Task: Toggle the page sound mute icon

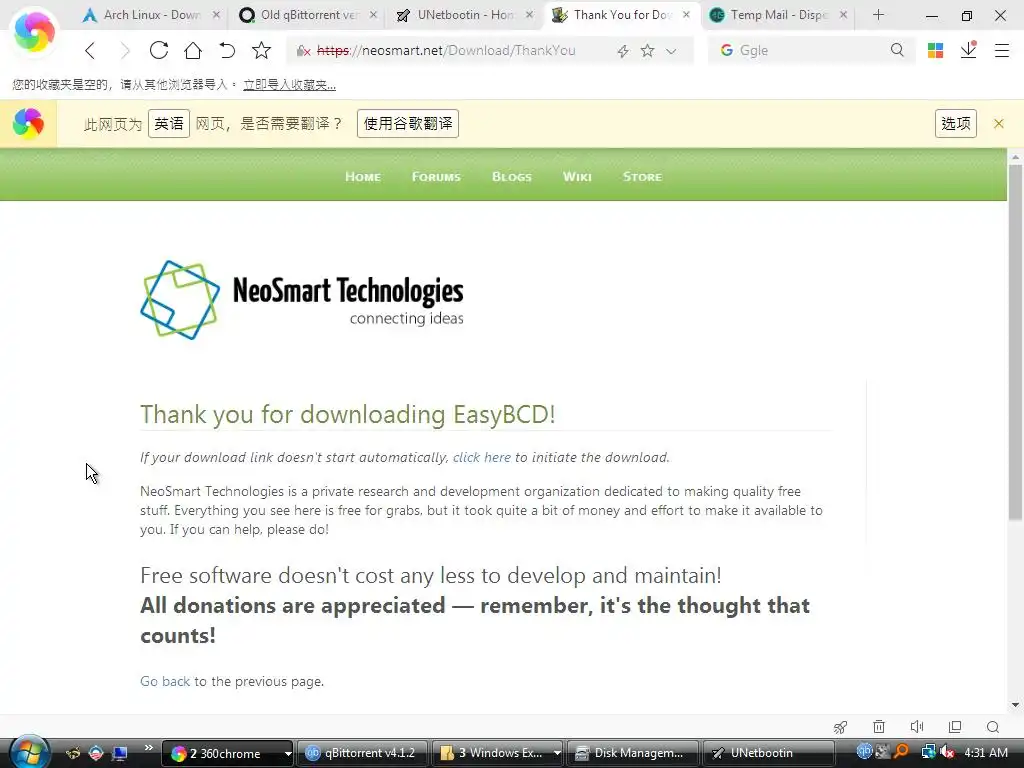Action: pyautogui.click(x=917, y=727)
